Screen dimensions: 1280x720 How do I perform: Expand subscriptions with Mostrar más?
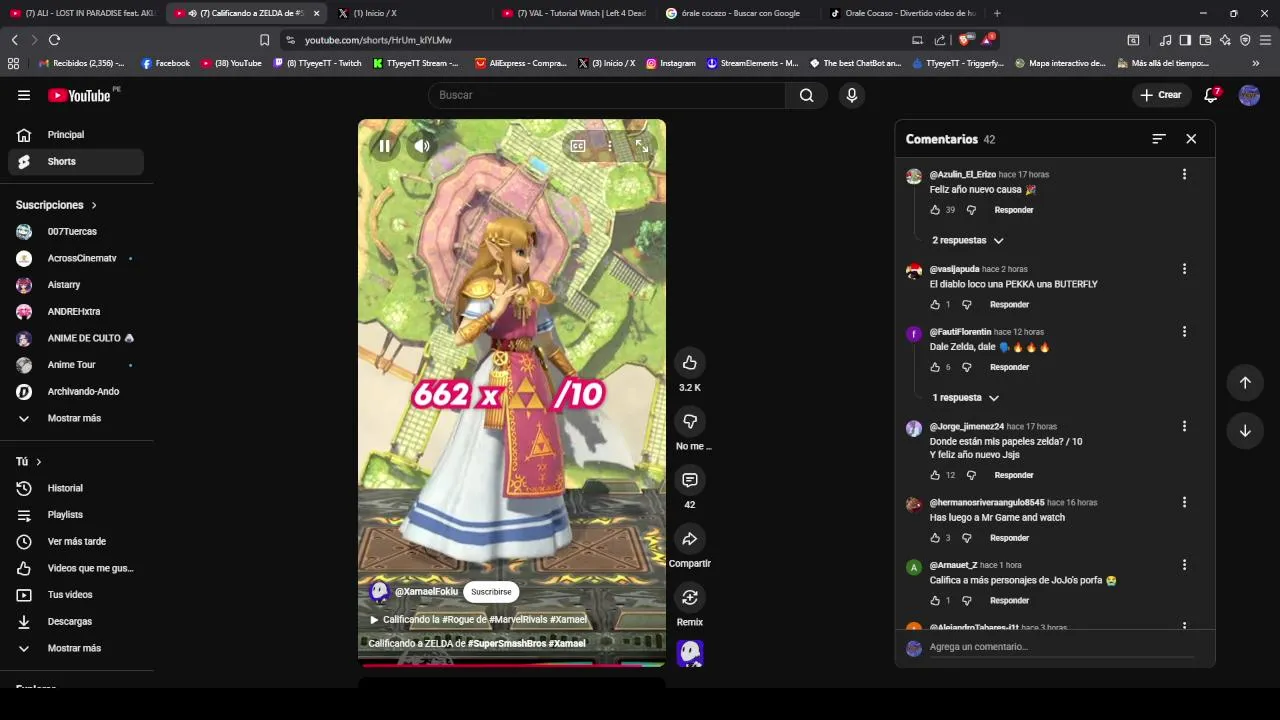pos(76,418)
